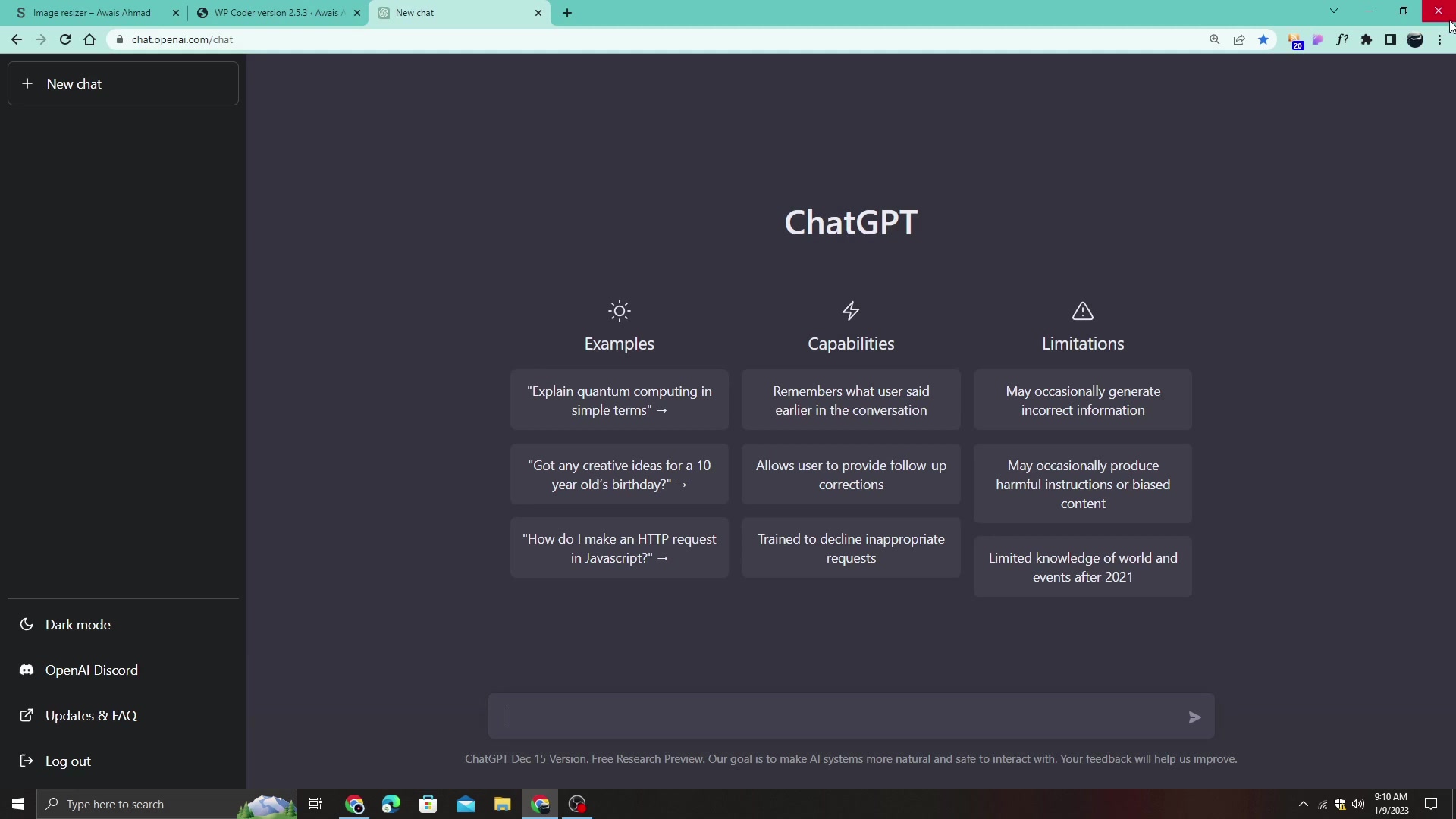Open the tab search dropdown chevron
The height and width of the screenshot is (819, 1456).
(x=1334, y=11)
